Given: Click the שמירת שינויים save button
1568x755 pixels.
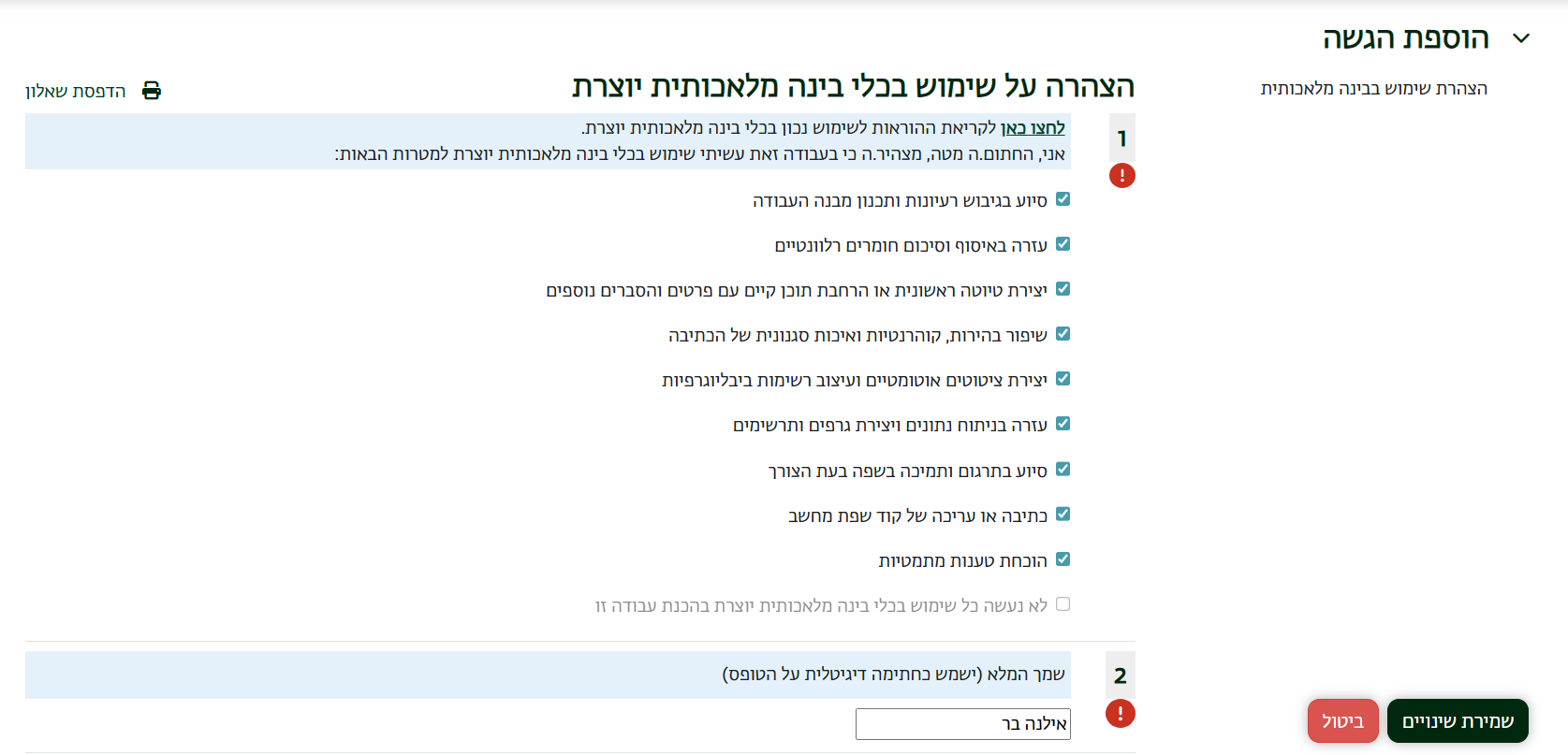Looking at the screenshot, I should 1457,721.
